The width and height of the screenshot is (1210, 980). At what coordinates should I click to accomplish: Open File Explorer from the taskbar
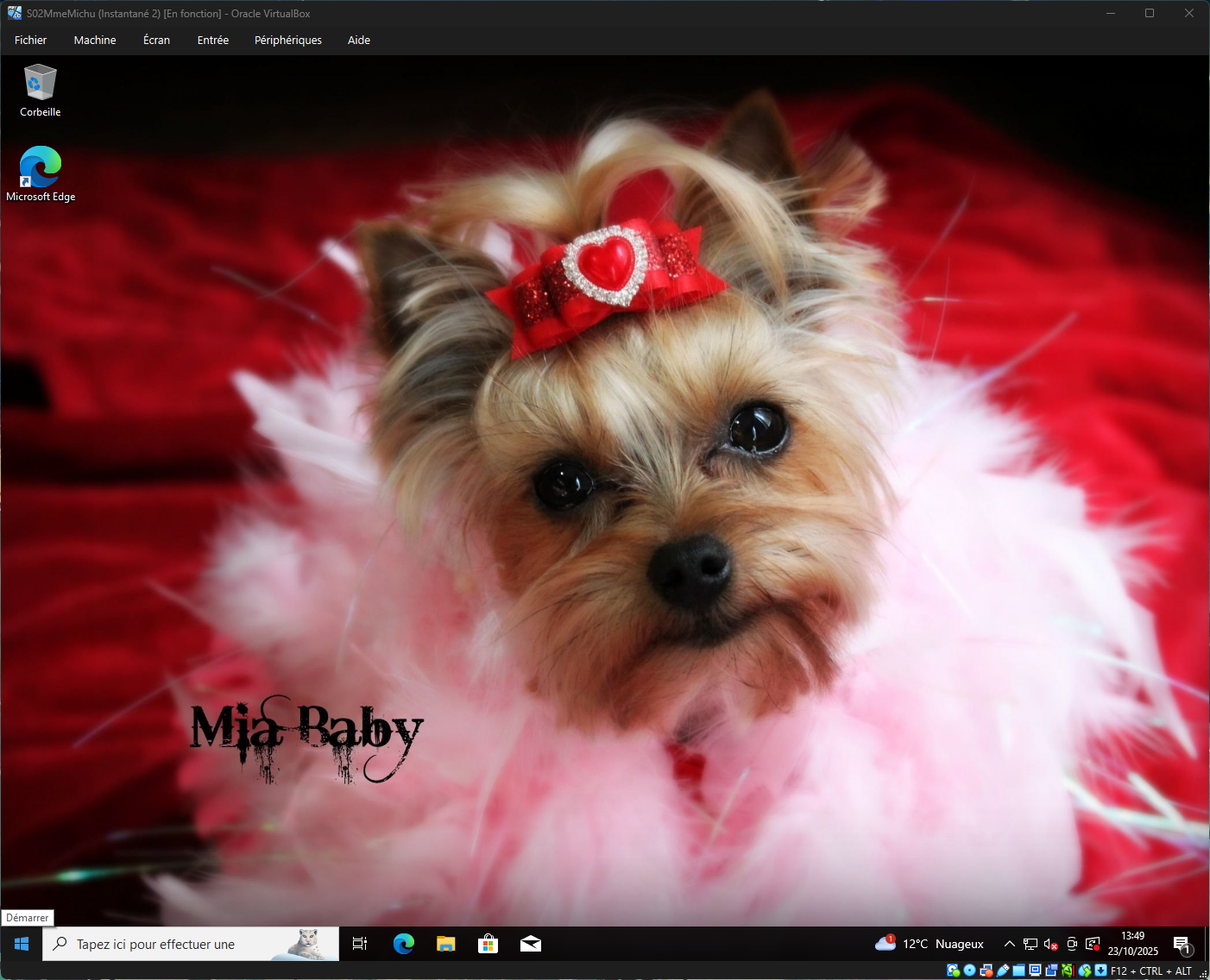445,944
